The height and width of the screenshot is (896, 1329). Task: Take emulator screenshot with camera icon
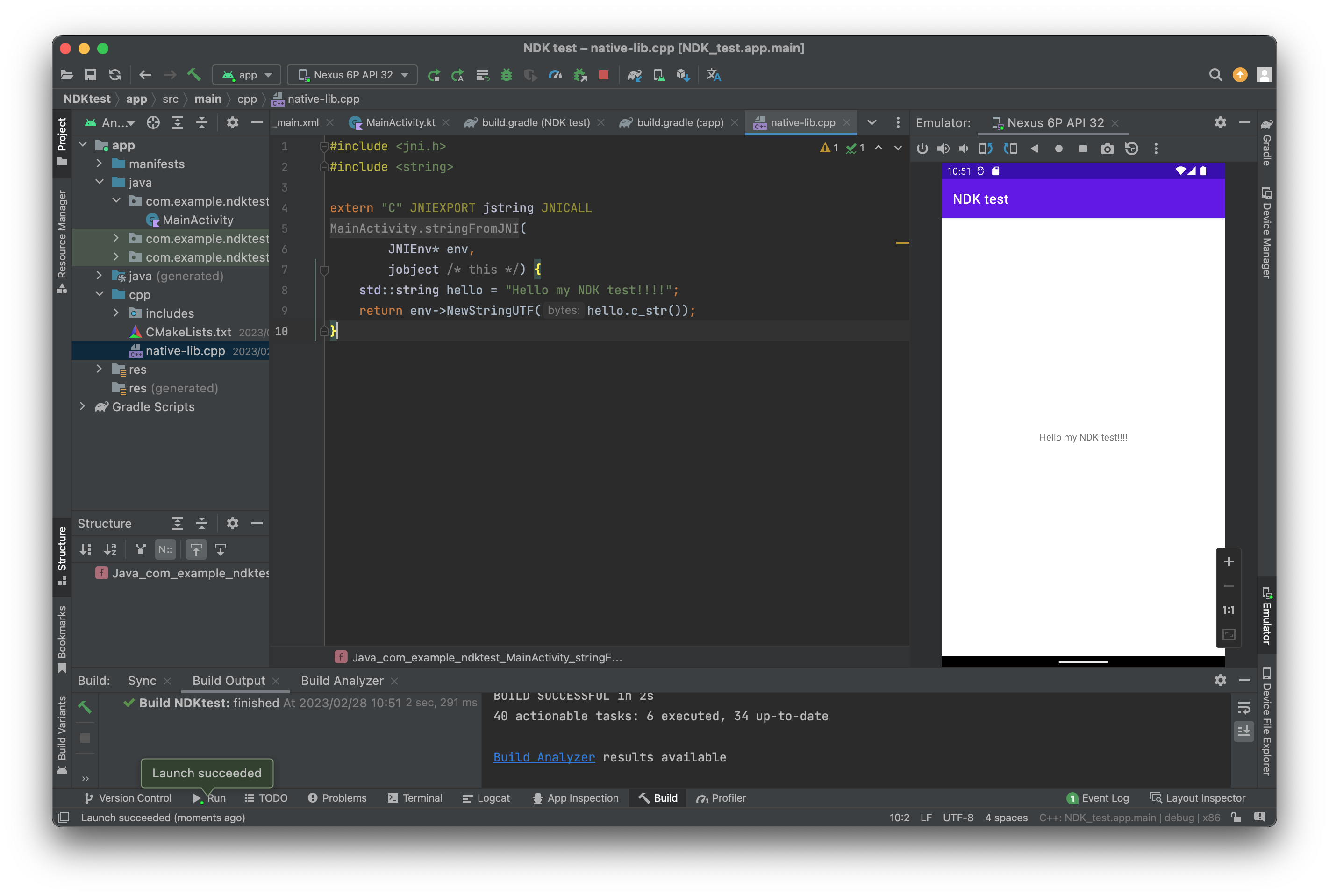pos(1107,149)
